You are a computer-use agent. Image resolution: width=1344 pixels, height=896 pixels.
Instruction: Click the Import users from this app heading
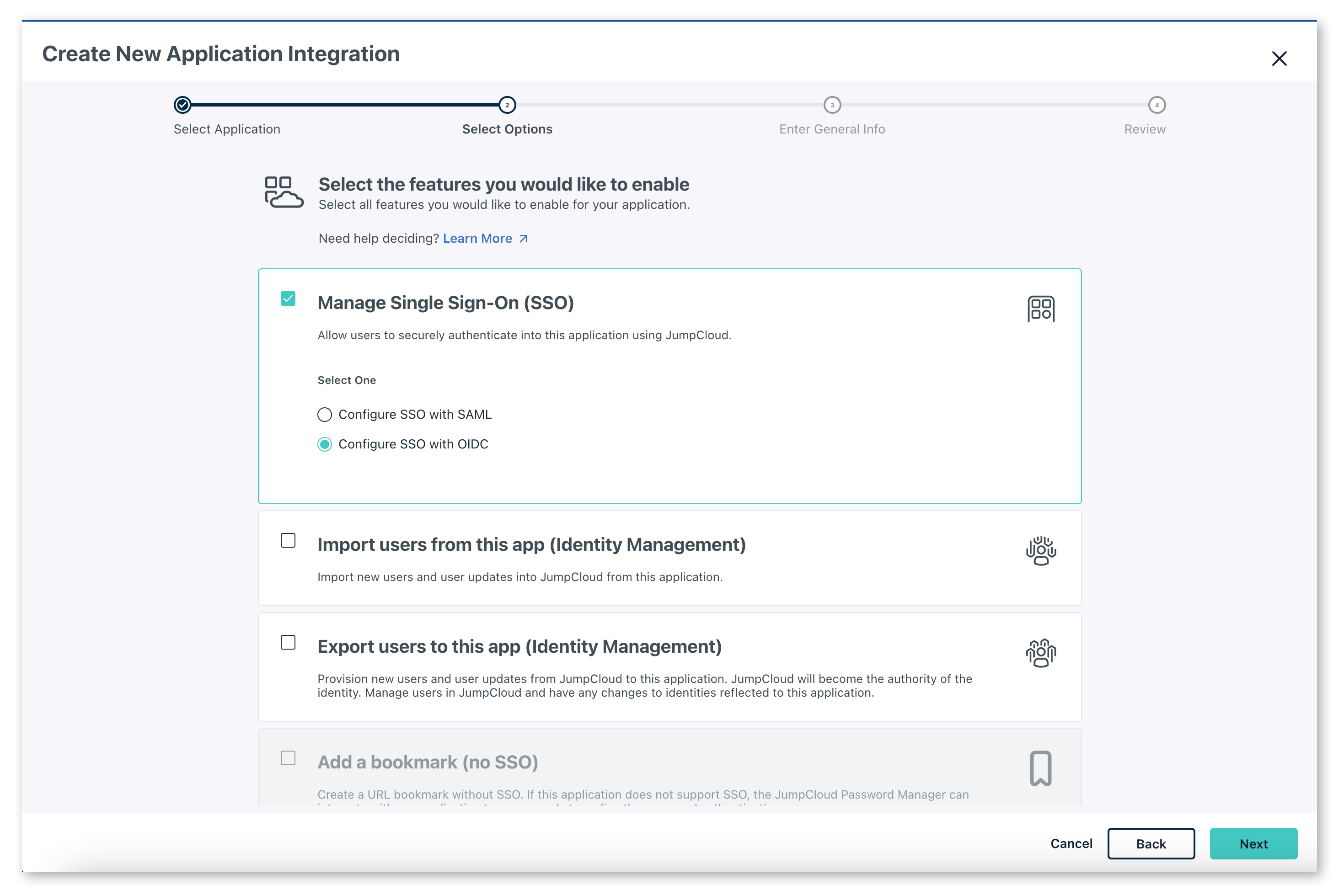[x=531, y=544]
